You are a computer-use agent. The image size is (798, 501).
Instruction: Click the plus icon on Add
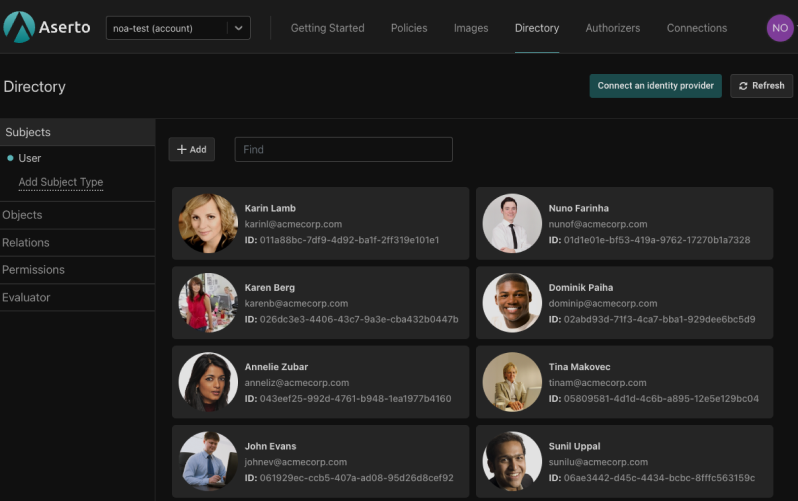coord(182,149)
